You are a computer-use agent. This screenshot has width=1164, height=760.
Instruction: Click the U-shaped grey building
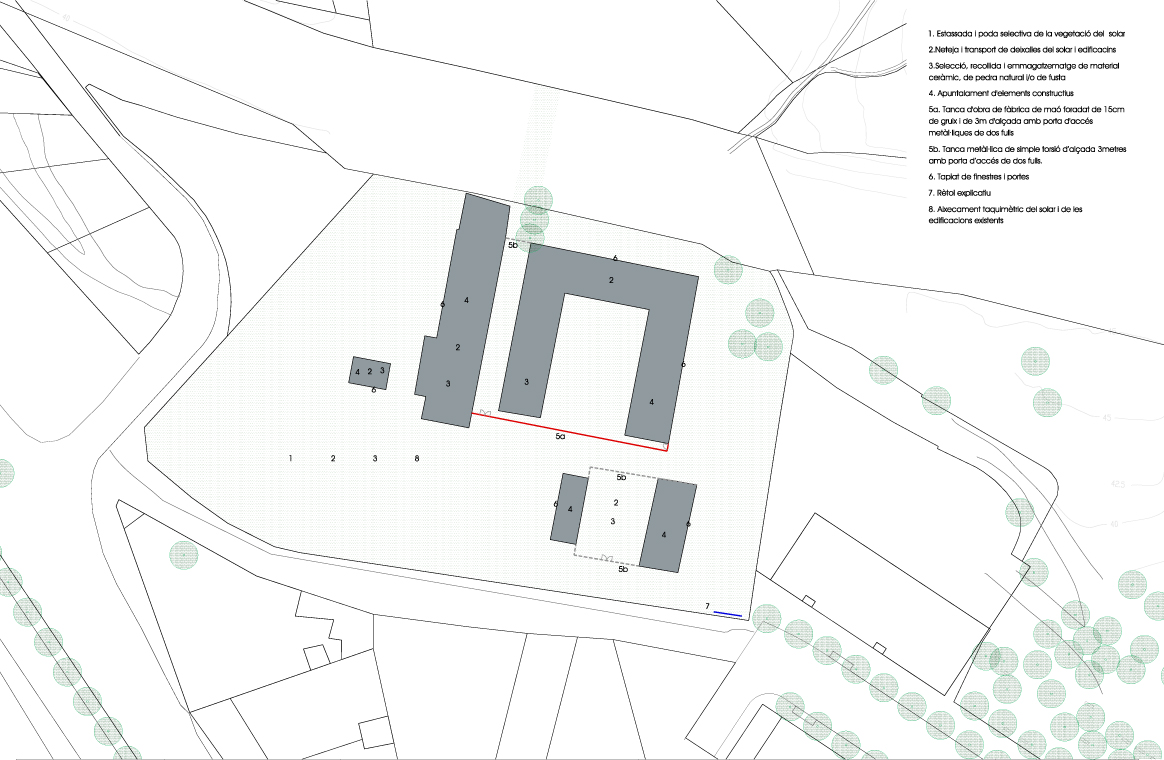click(608, 280)
